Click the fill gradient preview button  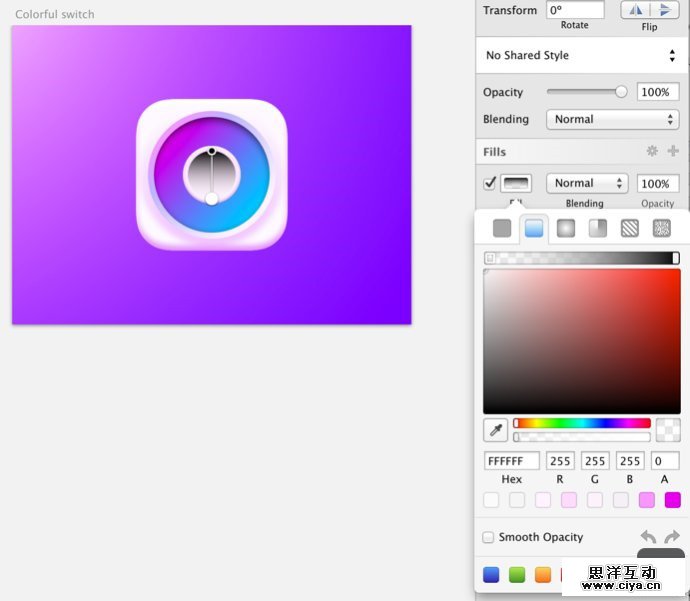click(x=516, y=183)
